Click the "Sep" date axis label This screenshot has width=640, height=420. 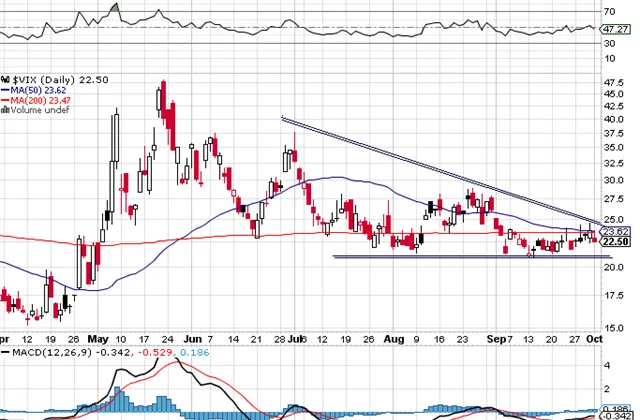(496, 339)
